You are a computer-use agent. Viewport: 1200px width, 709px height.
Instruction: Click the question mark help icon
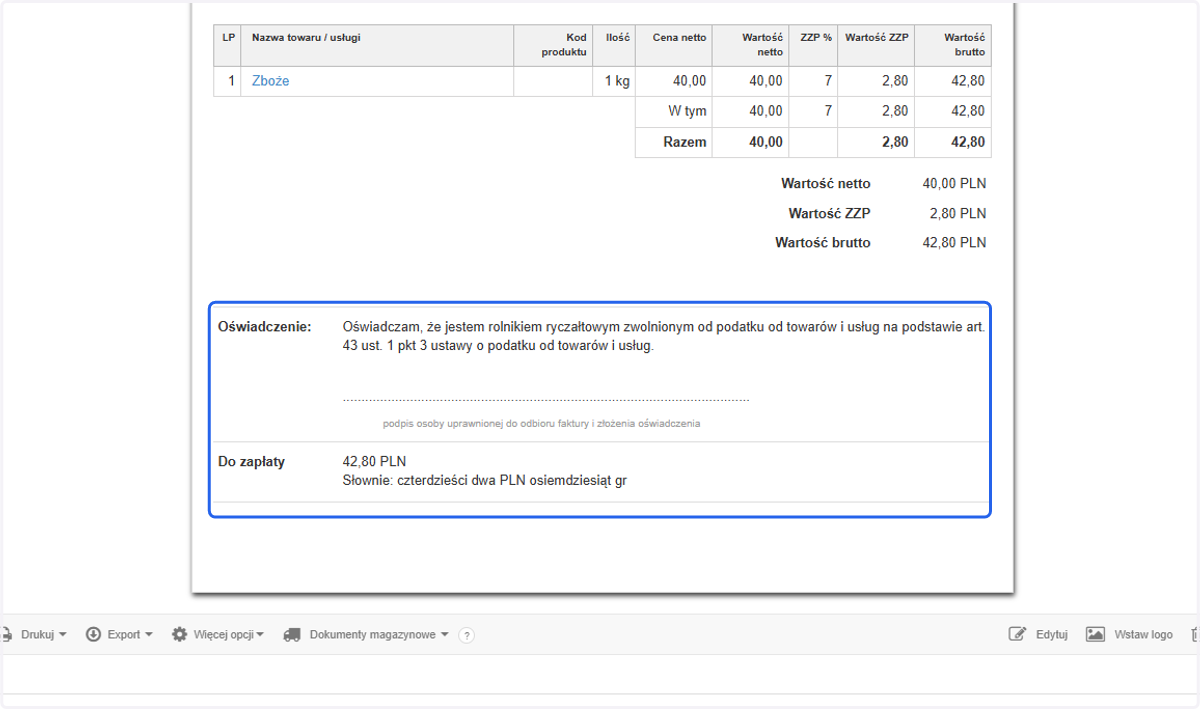click(x=466, y=635)
